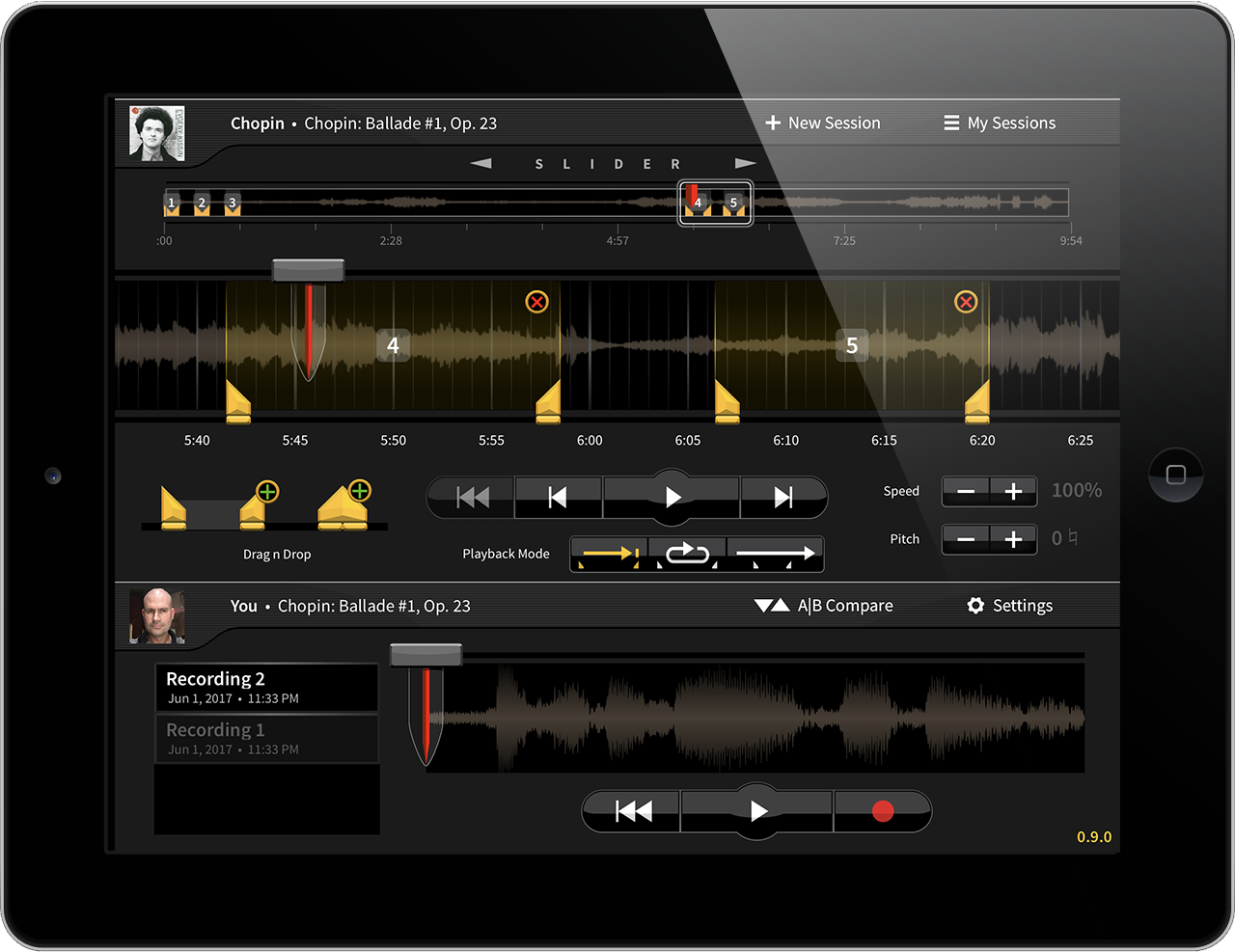Jump to next marker in Chopin player
1235x952 pixels.
click(782, 497)
